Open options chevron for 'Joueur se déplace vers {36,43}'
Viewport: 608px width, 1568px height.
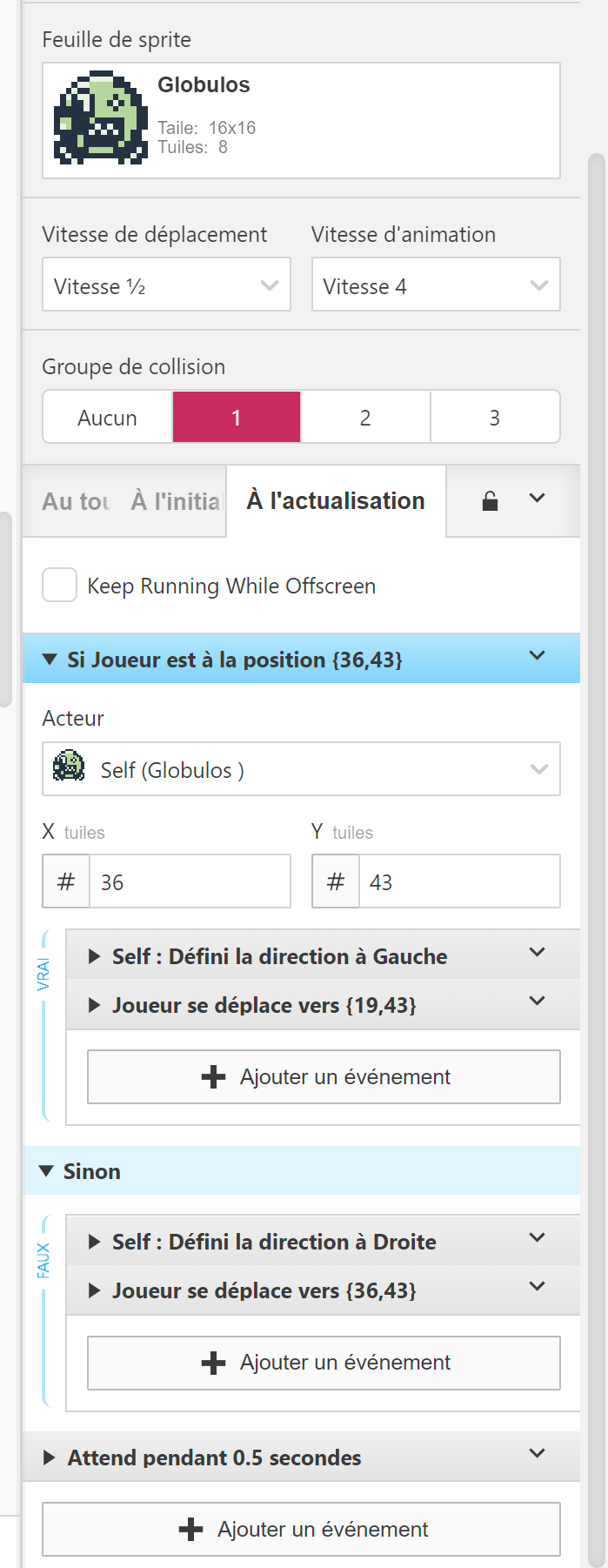coord(538,1287)
